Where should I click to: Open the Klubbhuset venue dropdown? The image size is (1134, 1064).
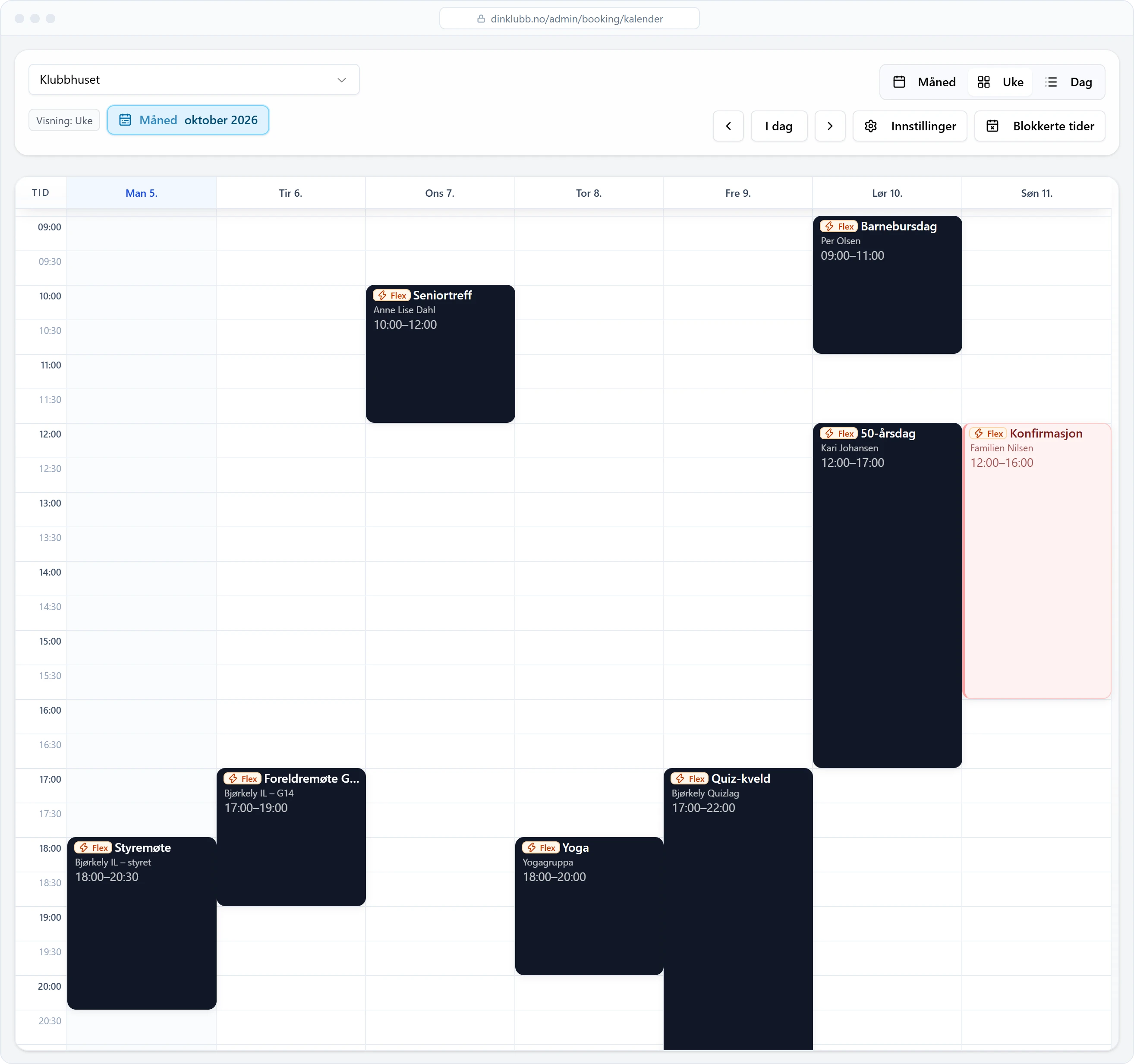(194, 80)
